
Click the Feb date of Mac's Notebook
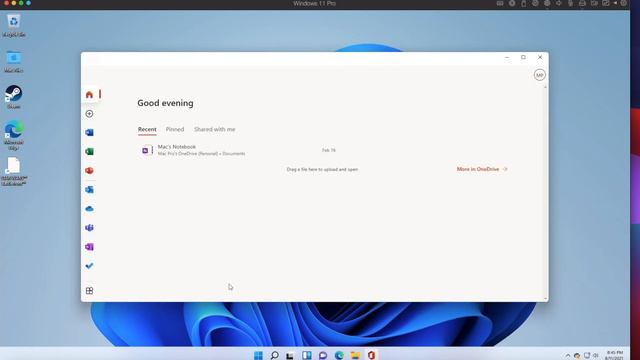(x=329, y=150)
